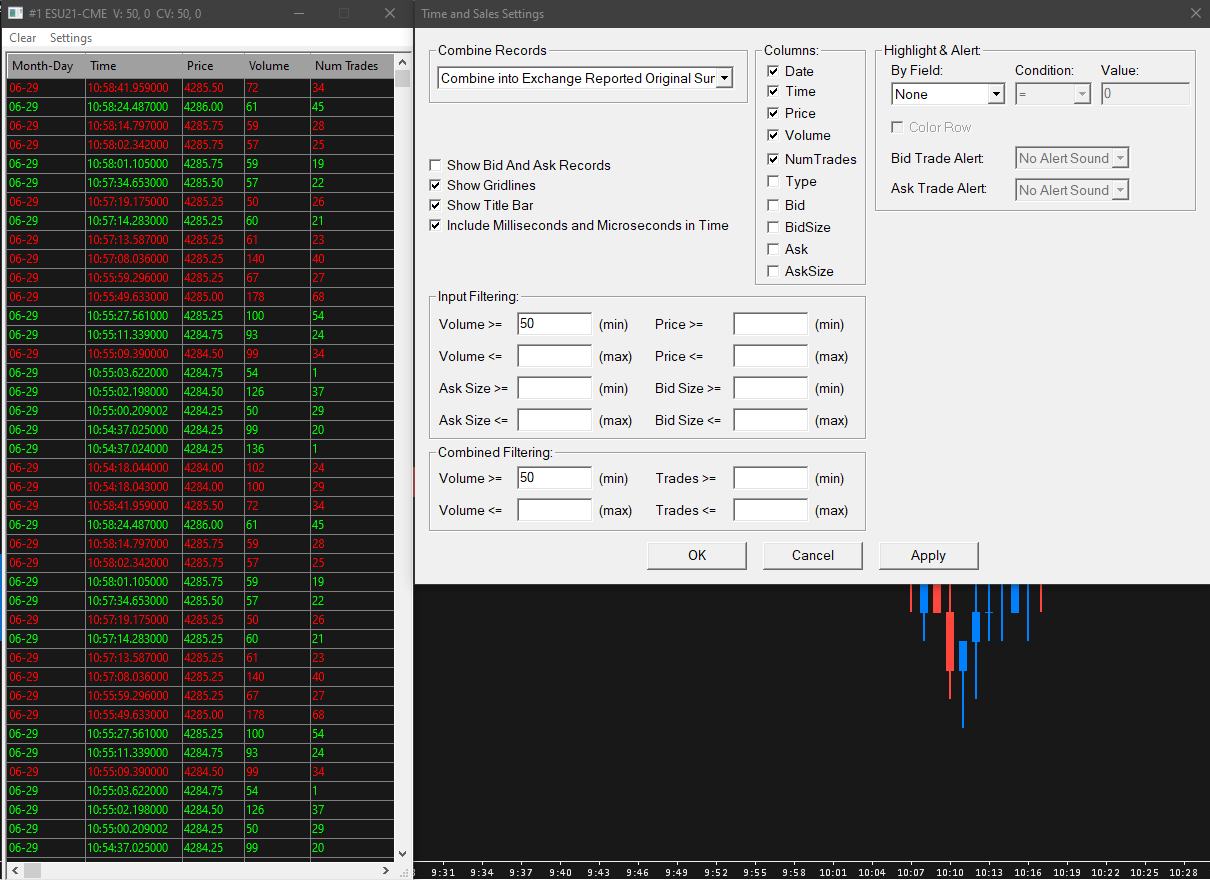This screenshot has width=1210, height=880.
Task: Close the Time and Sales Settings dialog
Action: 1195,14
